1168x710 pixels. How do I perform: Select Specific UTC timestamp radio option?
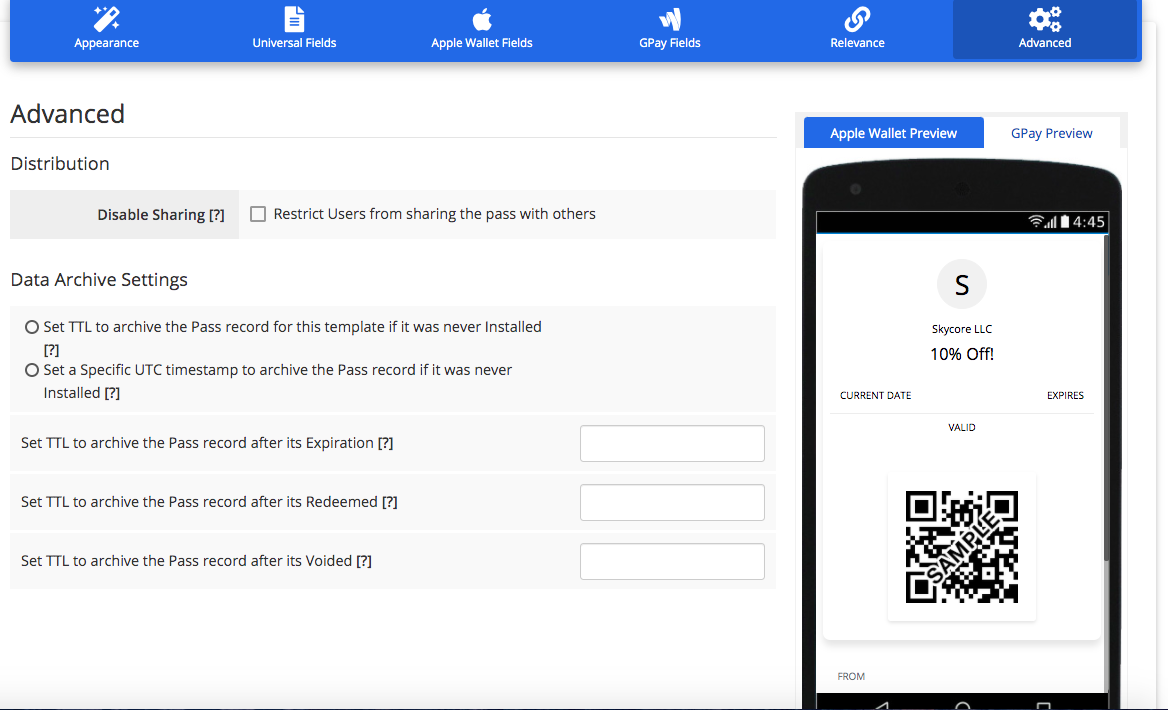tap(32, 370)
